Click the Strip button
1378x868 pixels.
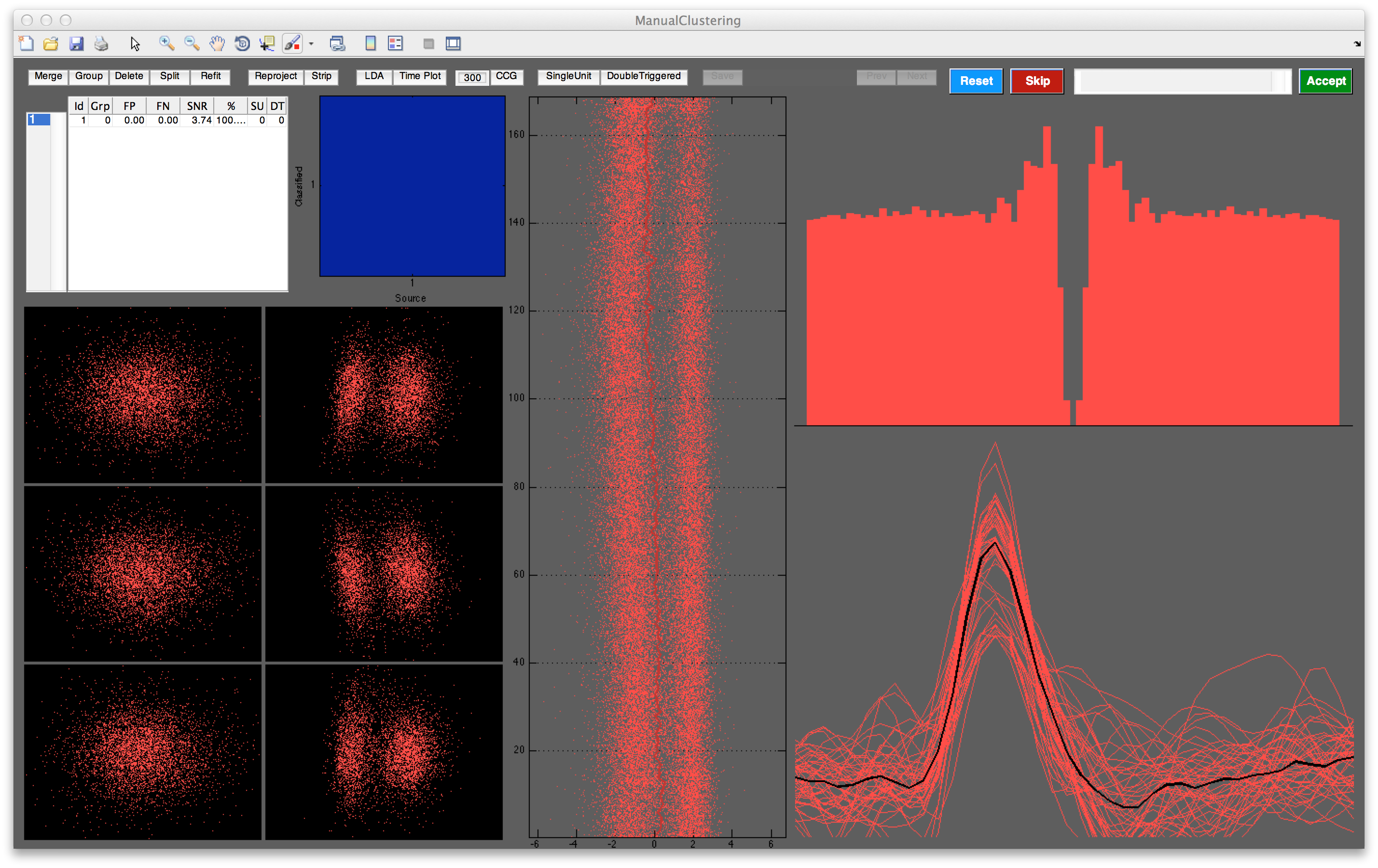tap(322, 76)
